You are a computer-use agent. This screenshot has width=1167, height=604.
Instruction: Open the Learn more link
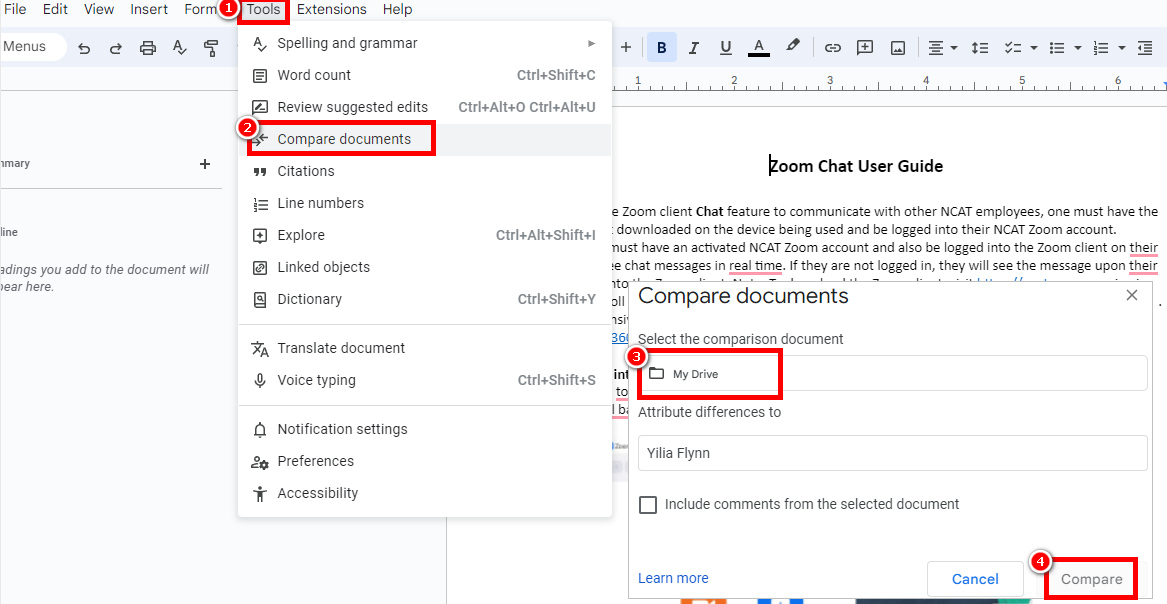[x=673, y=578]
